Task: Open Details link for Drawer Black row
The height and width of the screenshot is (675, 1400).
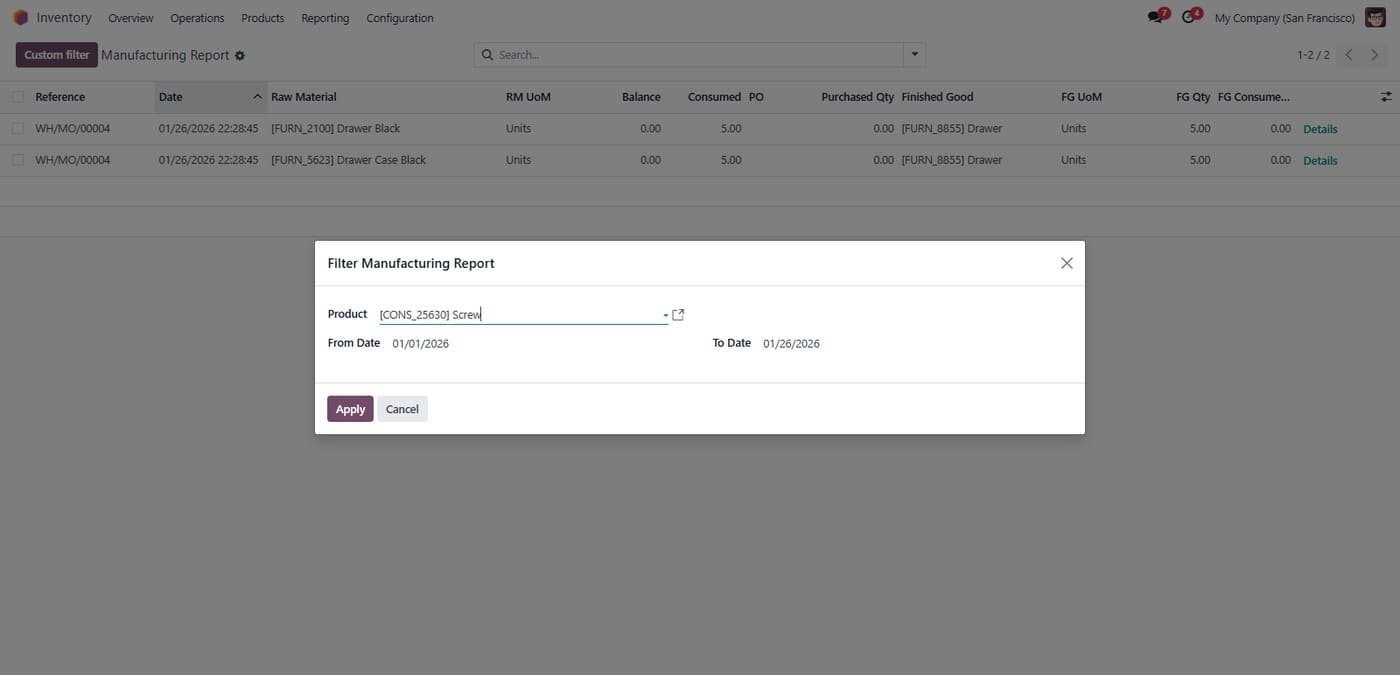Action: 1320,129
